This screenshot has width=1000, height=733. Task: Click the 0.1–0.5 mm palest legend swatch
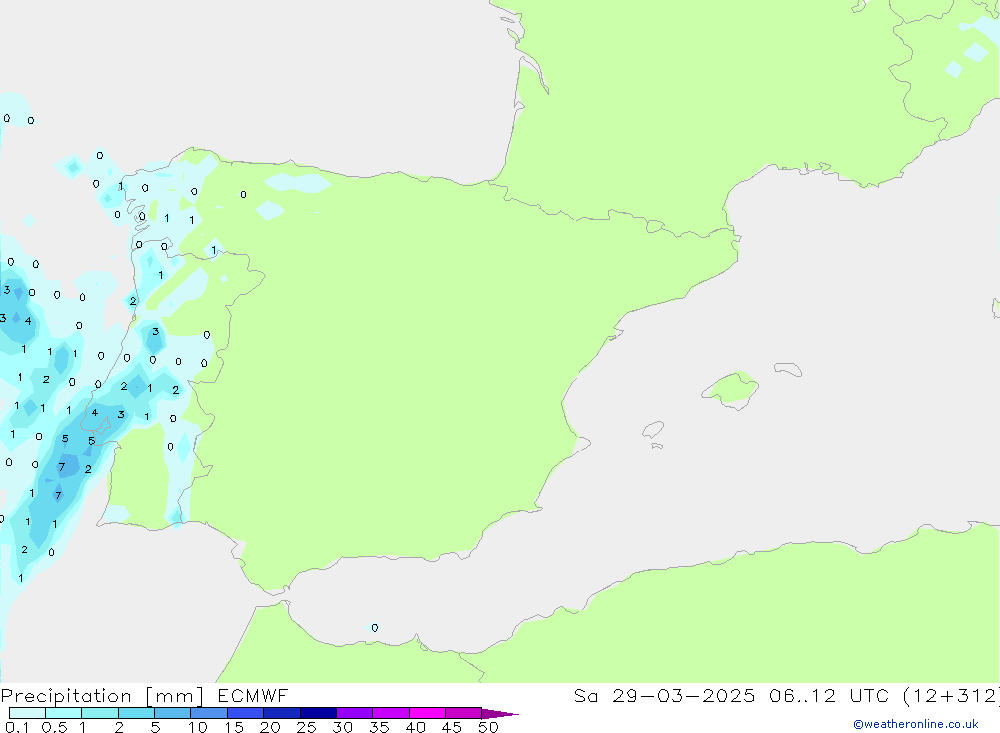tap(27, 713)
